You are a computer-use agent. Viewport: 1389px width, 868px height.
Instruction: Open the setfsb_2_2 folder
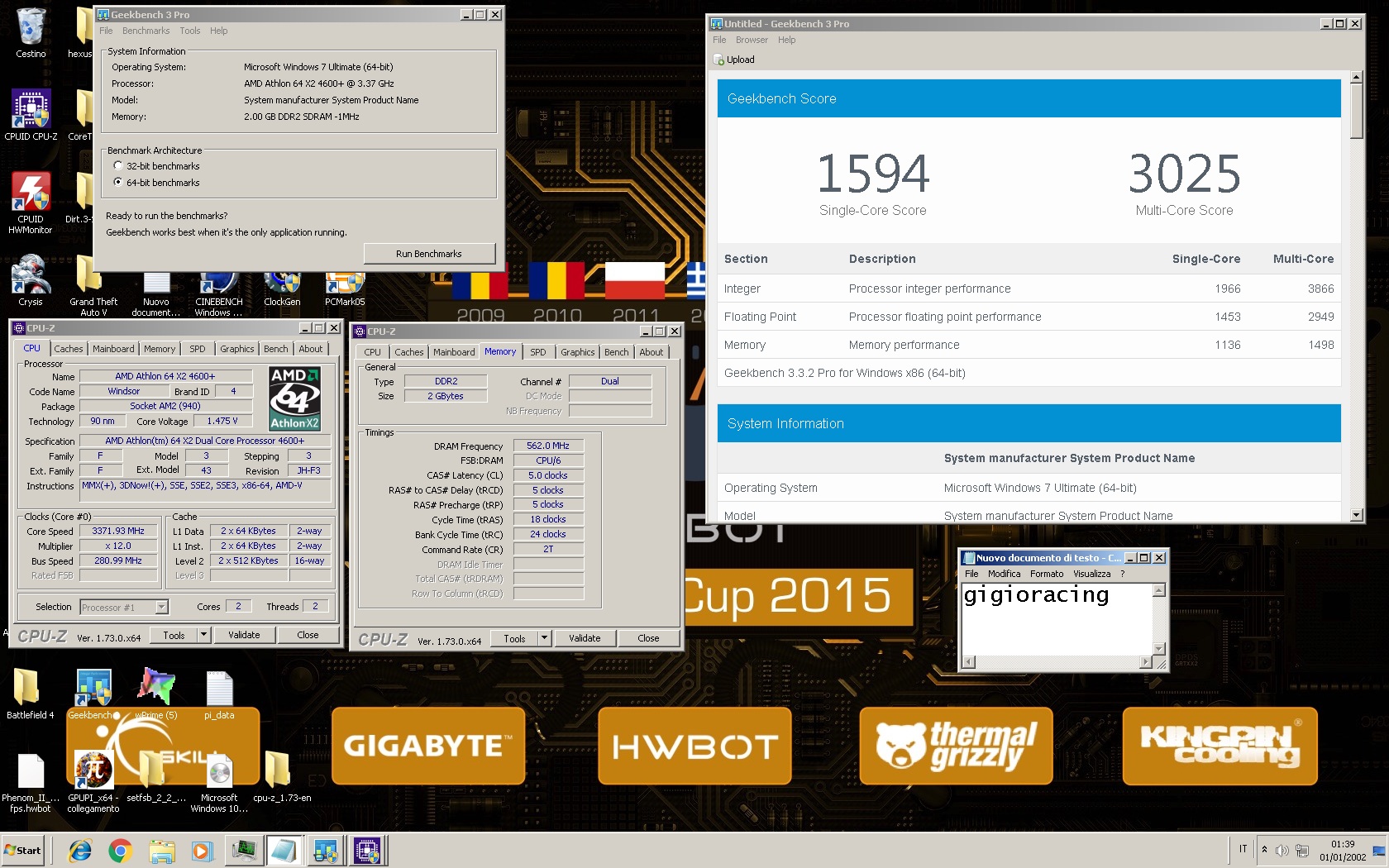pyautogui.click(x=156, y=775)
